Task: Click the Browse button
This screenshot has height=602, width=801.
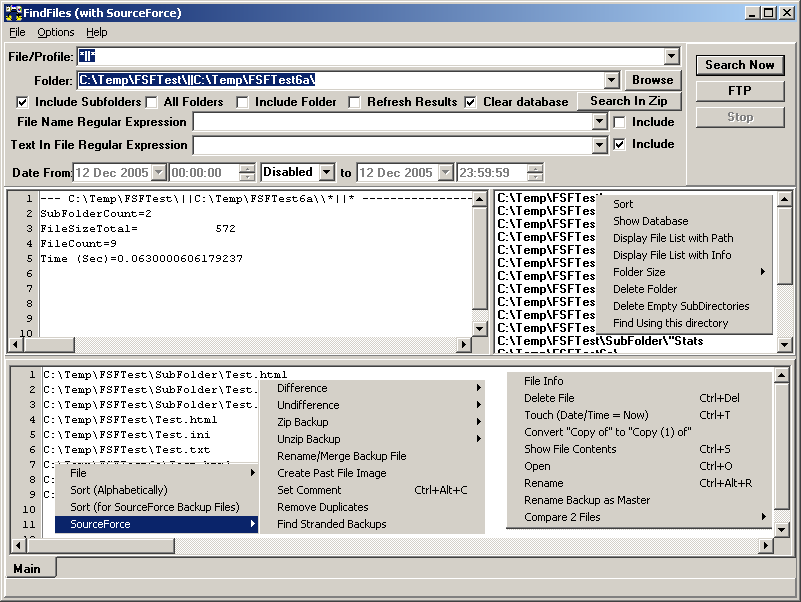Action: pyautogui.click(x=652, y=80)
